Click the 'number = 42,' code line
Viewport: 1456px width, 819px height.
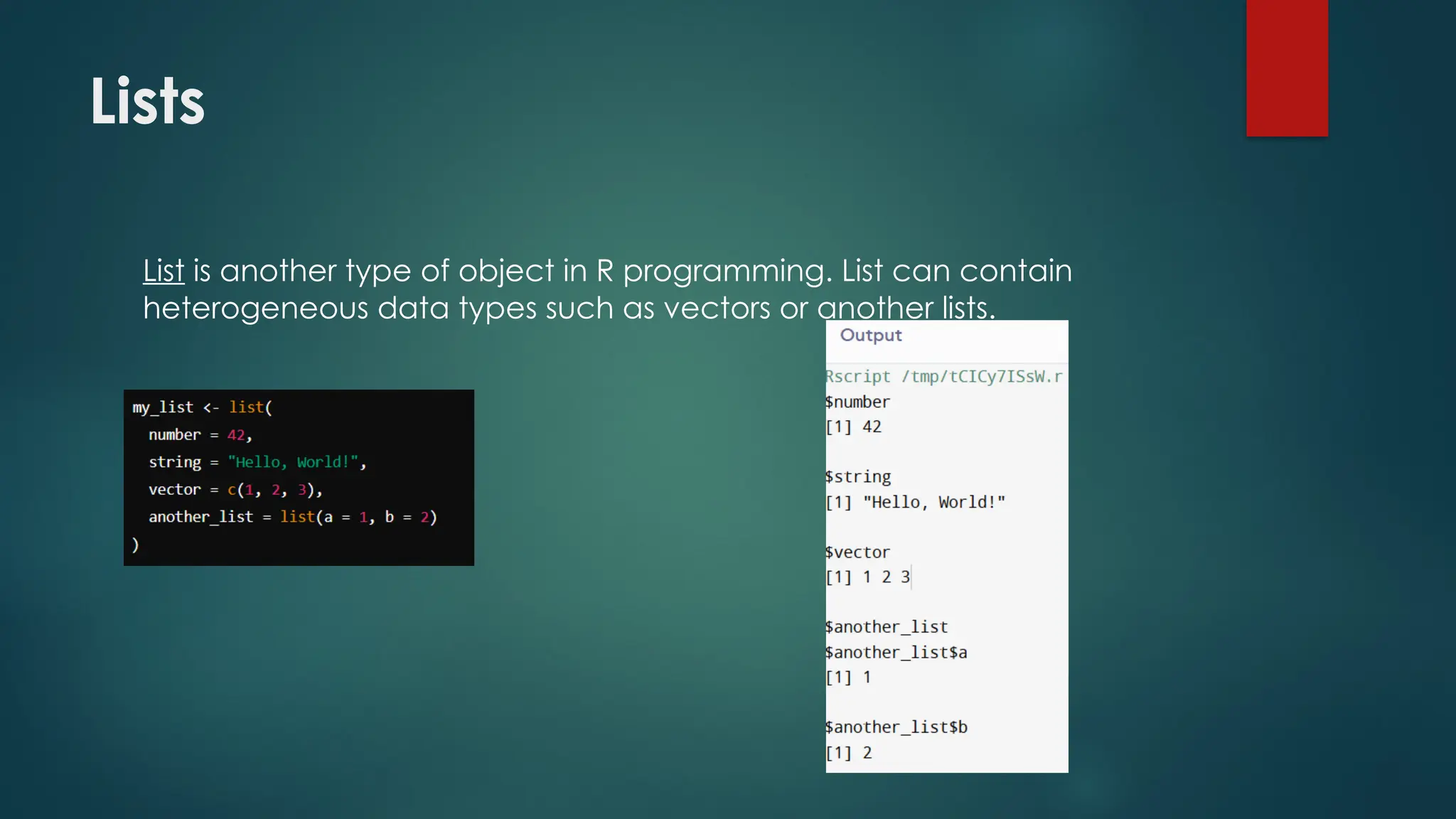pos(200,435)
